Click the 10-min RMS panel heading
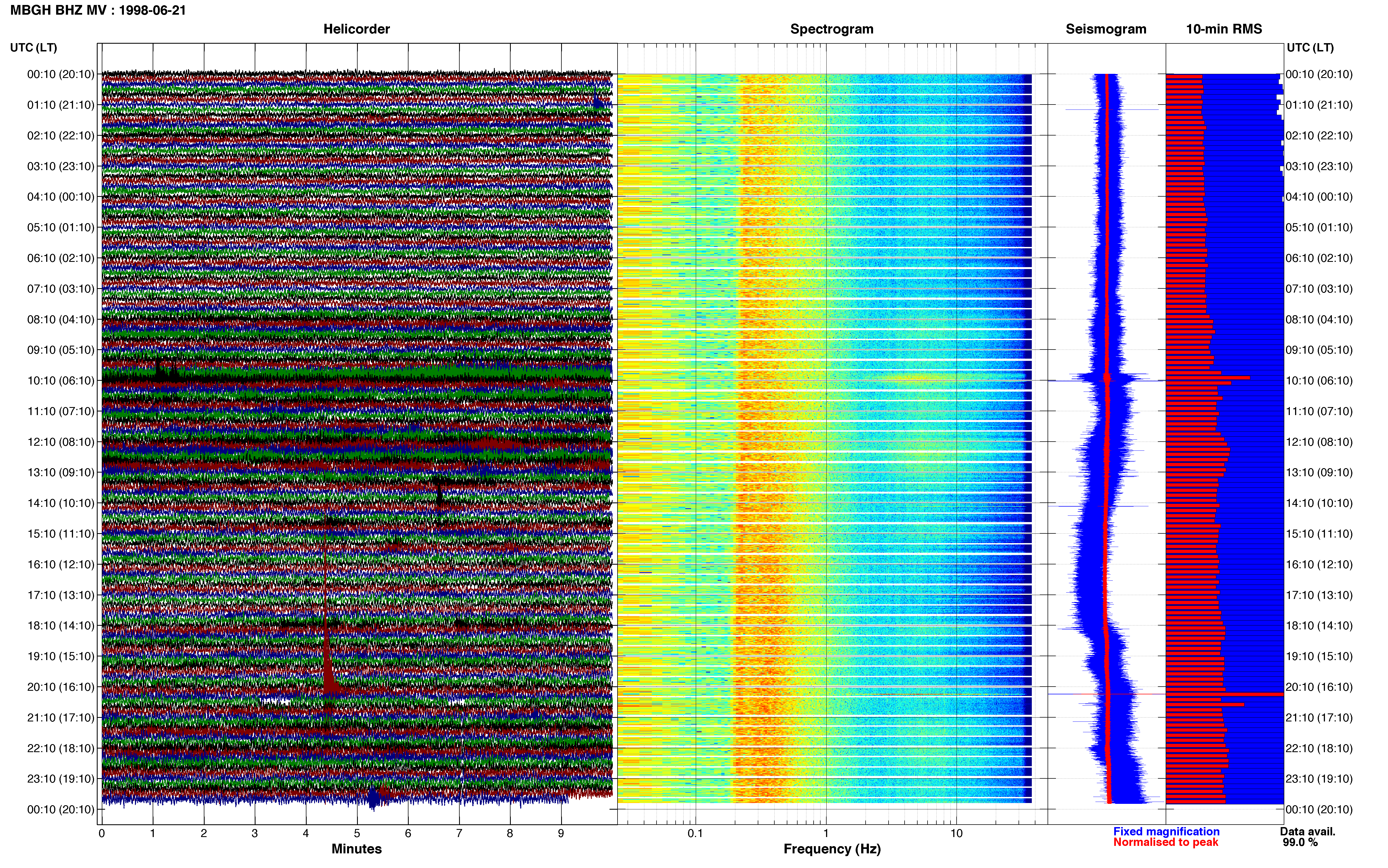Screen dimensions: 1388x868 tap(1224, 29)
